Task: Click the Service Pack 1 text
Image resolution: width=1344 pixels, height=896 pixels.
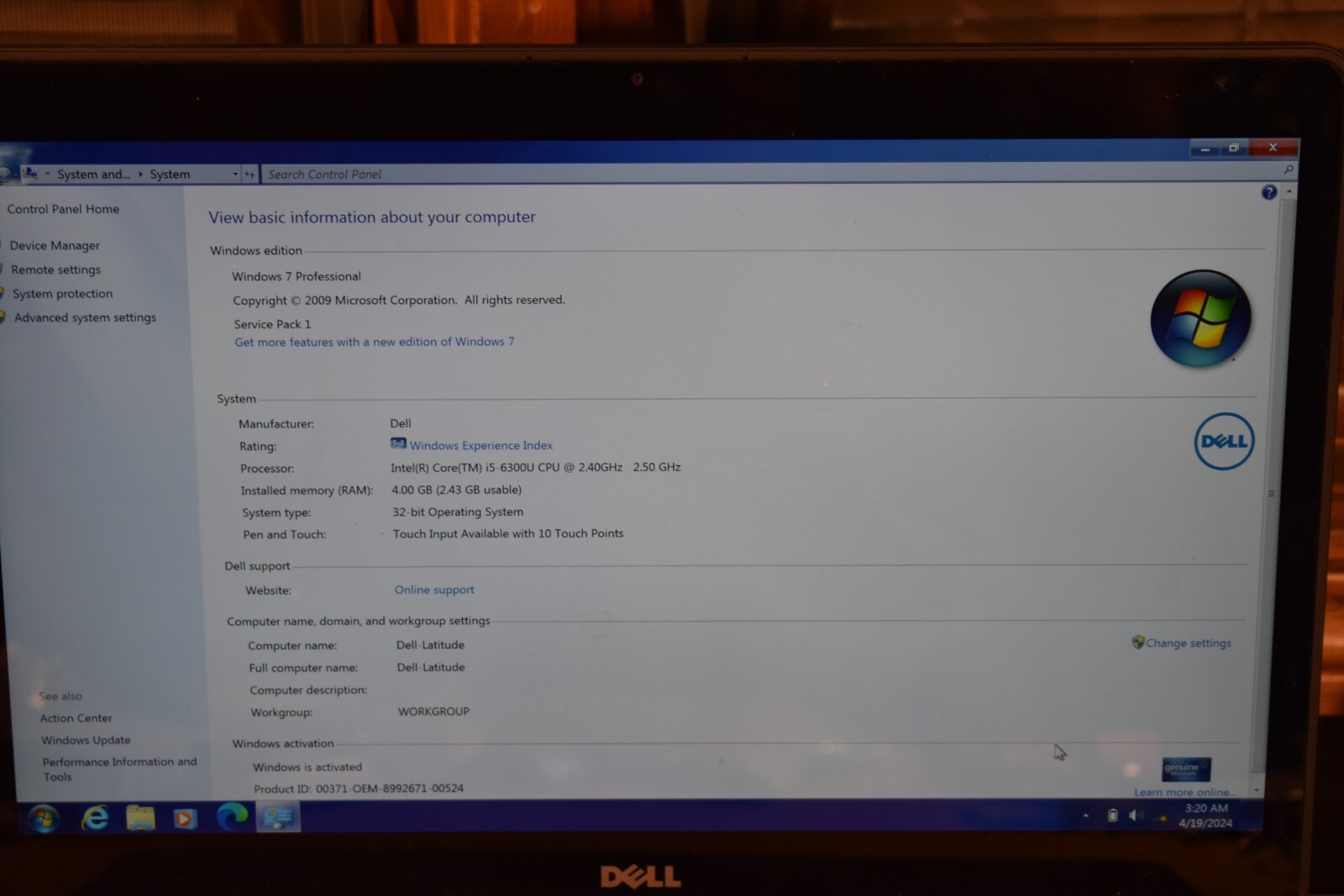Action: tap(272, 324)
